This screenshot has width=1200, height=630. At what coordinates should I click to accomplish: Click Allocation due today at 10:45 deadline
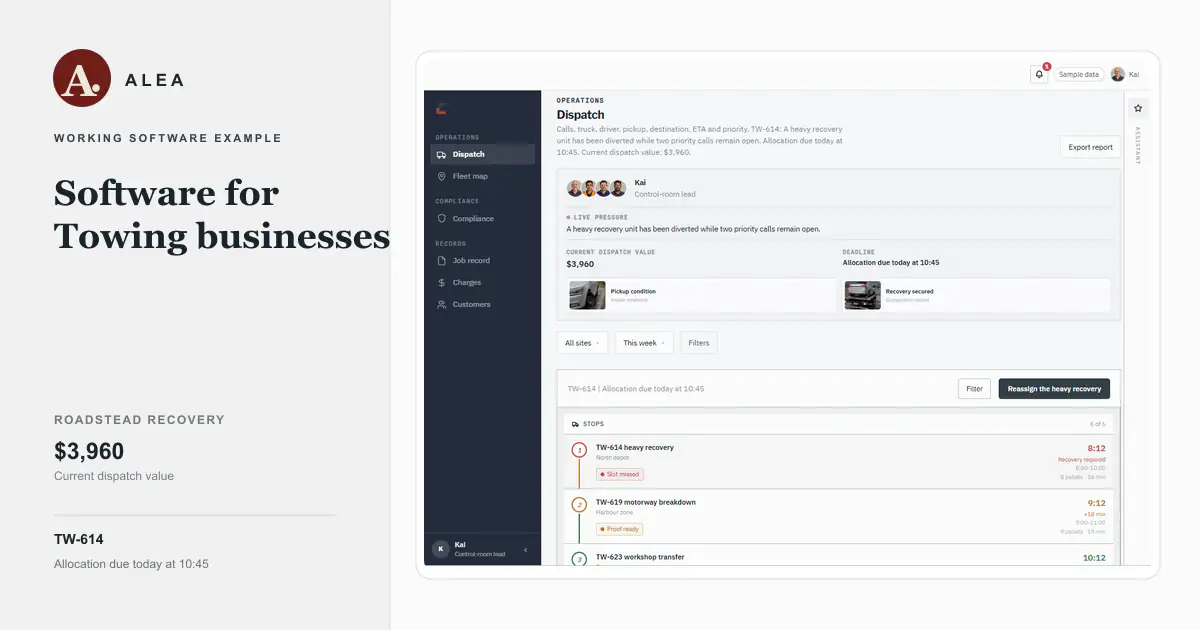click(x=891, y=263)
